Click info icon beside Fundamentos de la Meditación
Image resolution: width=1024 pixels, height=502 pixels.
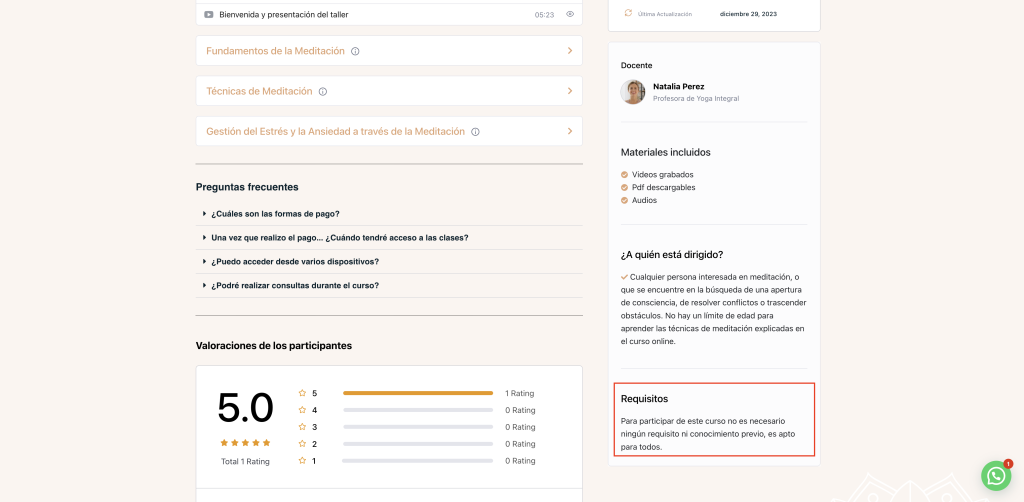(355, 51)
